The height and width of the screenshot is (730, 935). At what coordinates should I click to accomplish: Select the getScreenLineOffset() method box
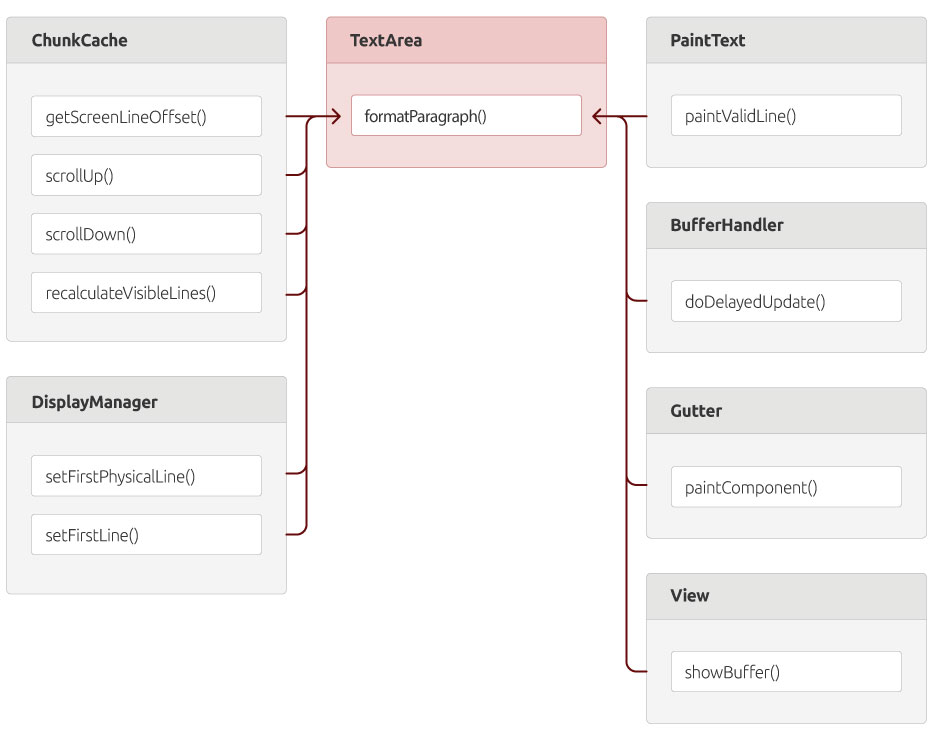click(146, 116)
